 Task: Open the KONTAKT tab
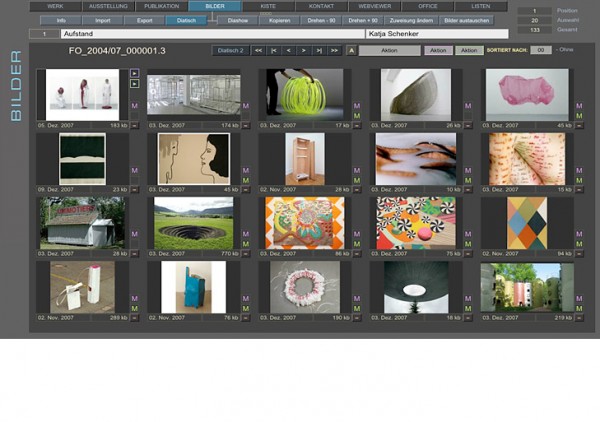[x=321, y=6]
